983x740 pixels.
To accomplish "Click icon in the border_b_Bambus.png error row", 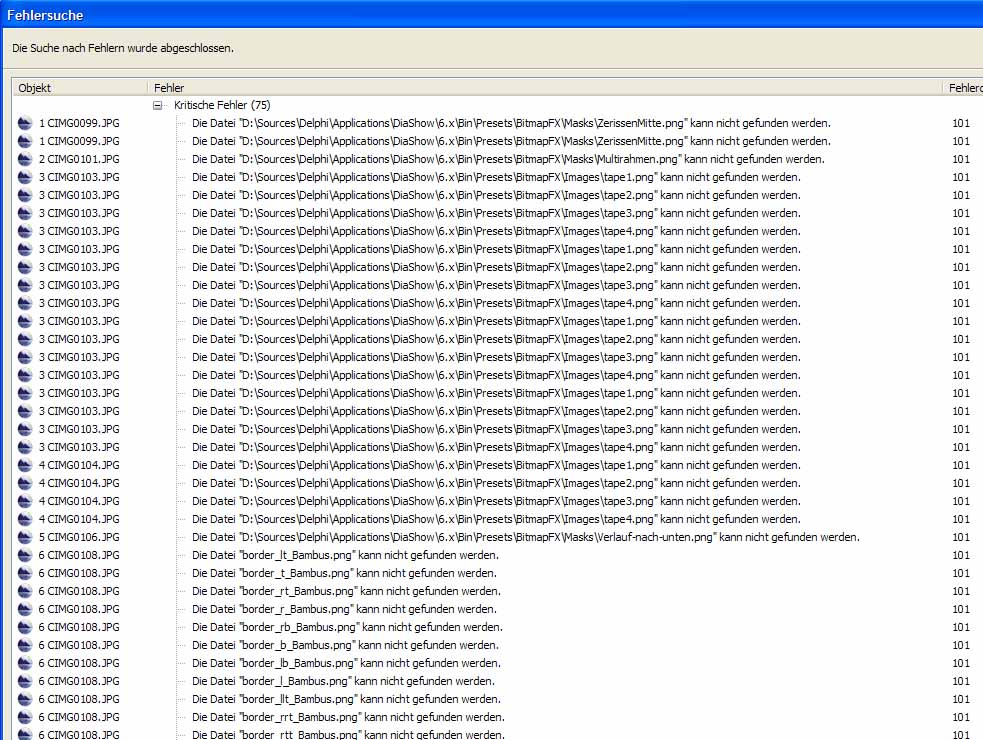I will (25, 645).
